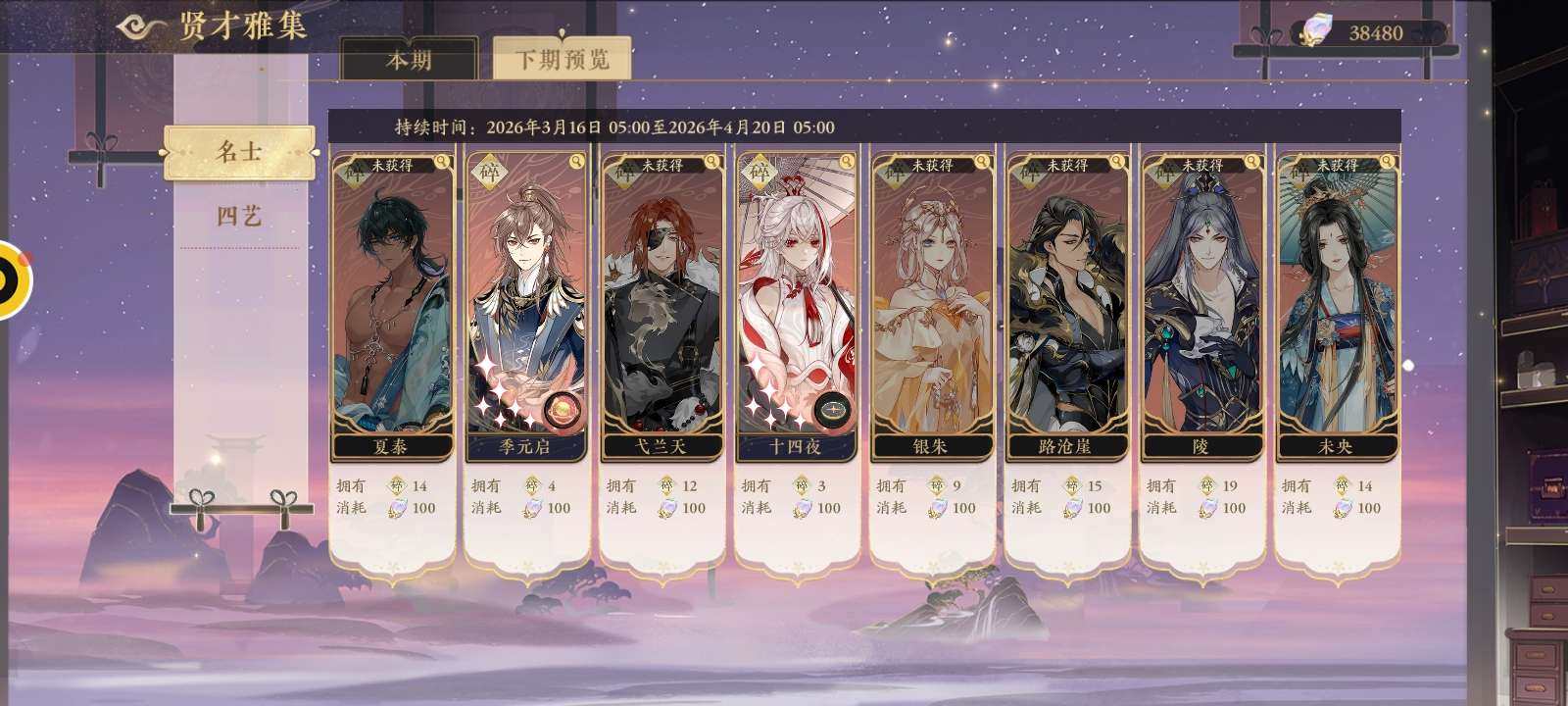Tap the yellow floating assistant icon

pyautogui.click(x=10, y=279)
